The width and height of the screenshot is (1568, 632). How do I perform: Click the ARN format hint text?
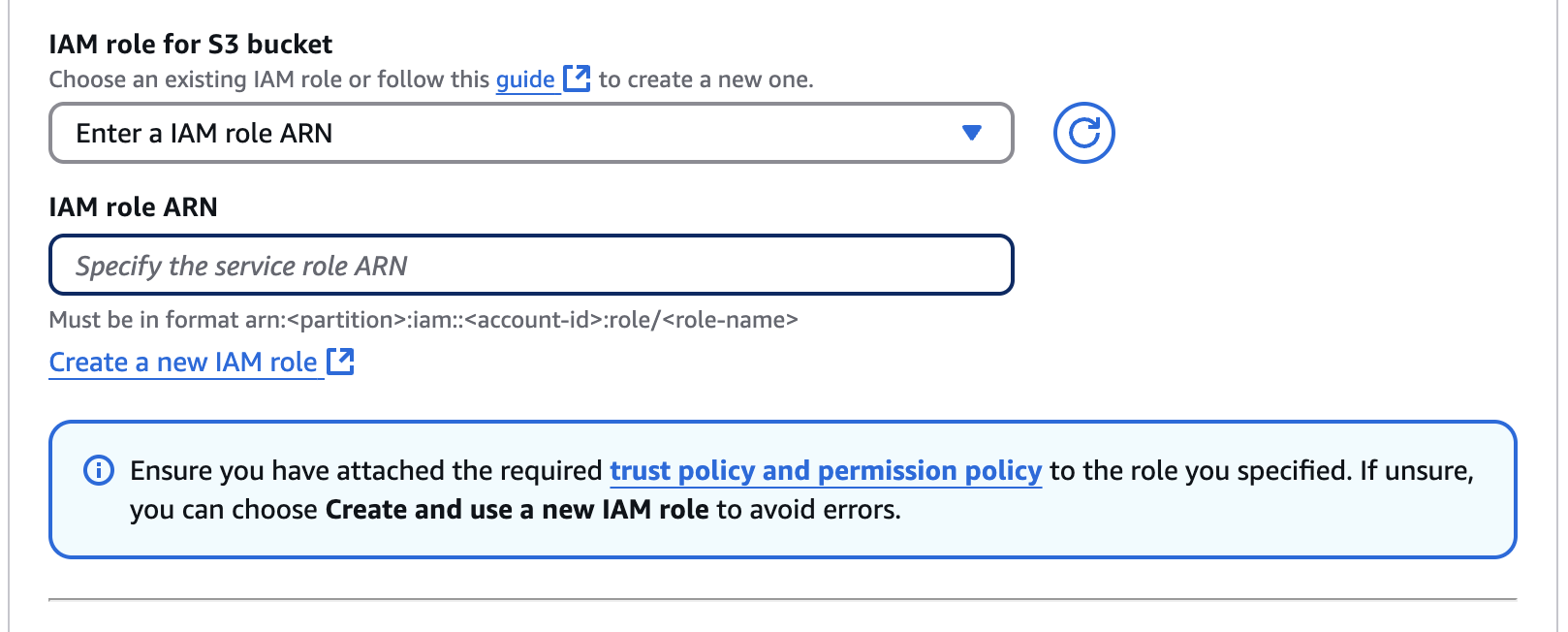pos(423,320)
